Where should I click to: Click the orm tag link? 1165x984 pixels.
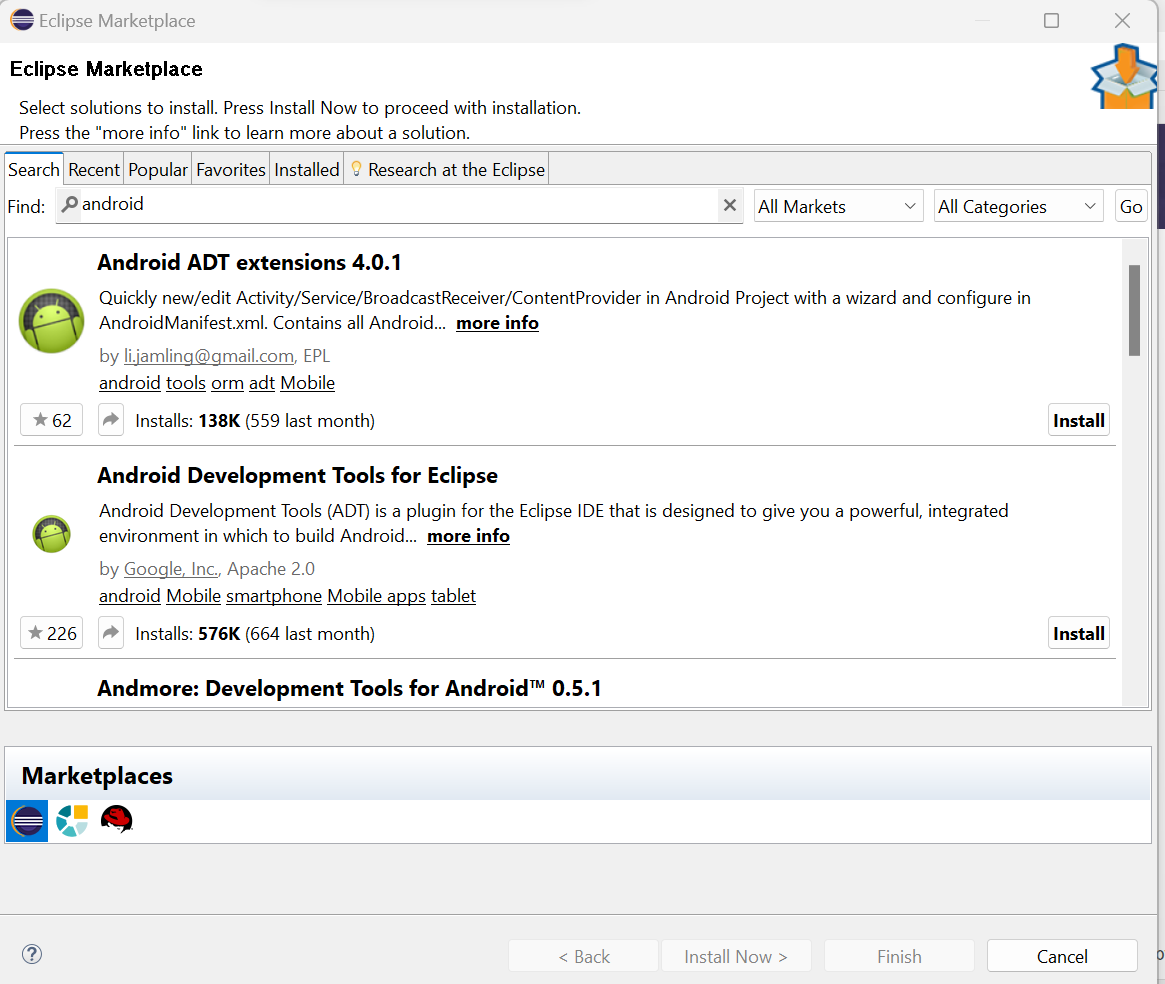click(227, 383)
